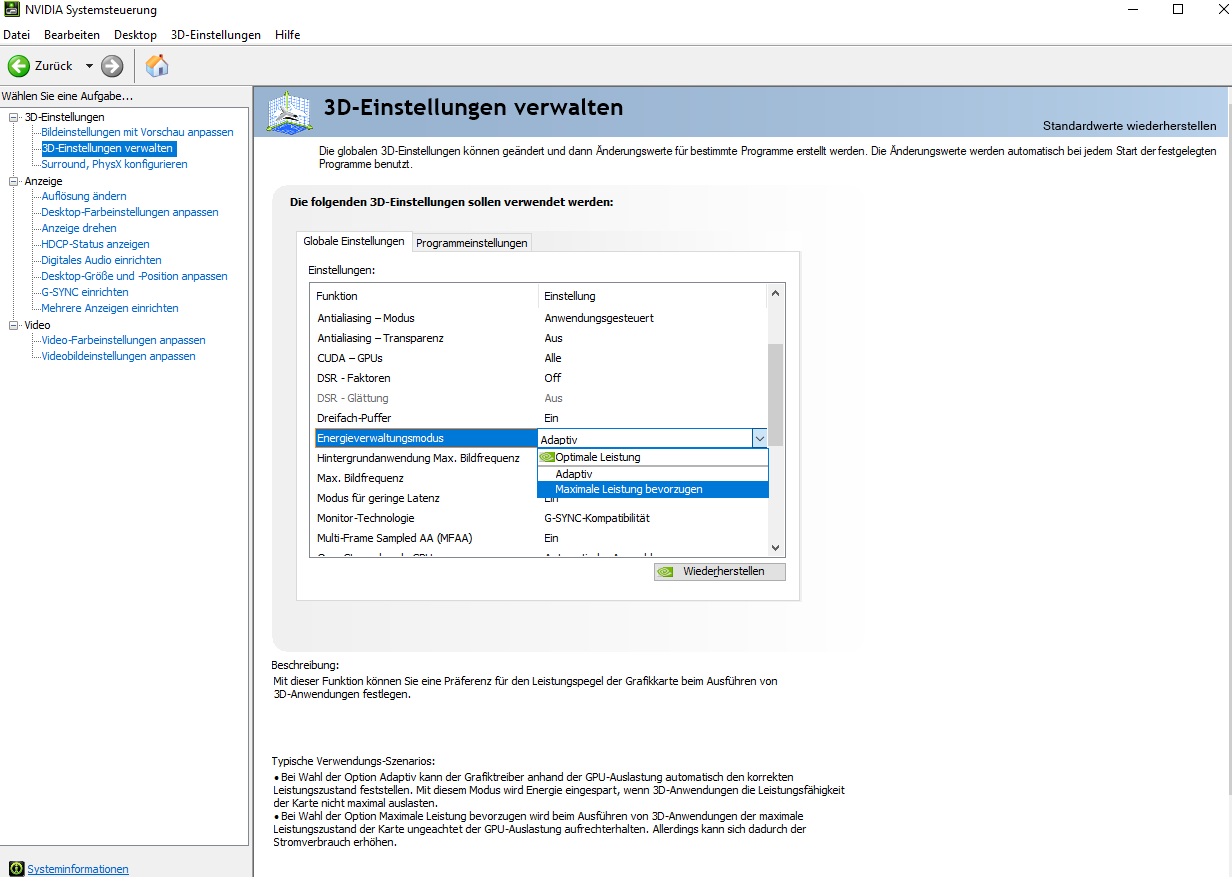Select the Monitor-Technologie row

click(x=538, y=518)
